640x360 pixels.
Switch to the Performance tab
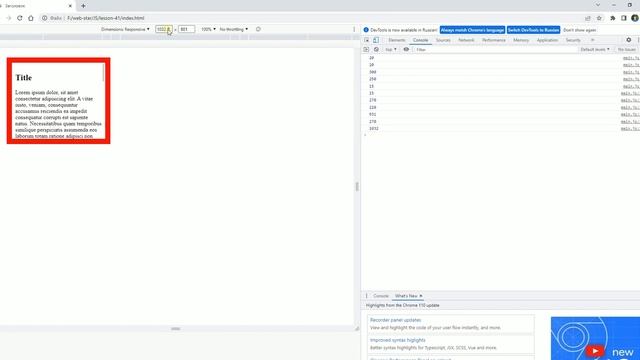[494, 40]
